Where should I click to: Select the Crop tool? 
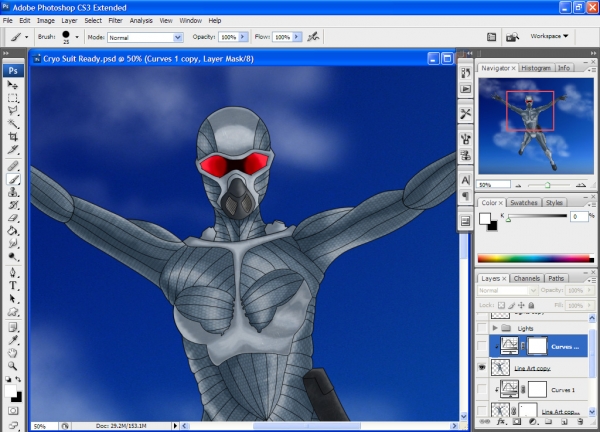click(x=13, y=137)
